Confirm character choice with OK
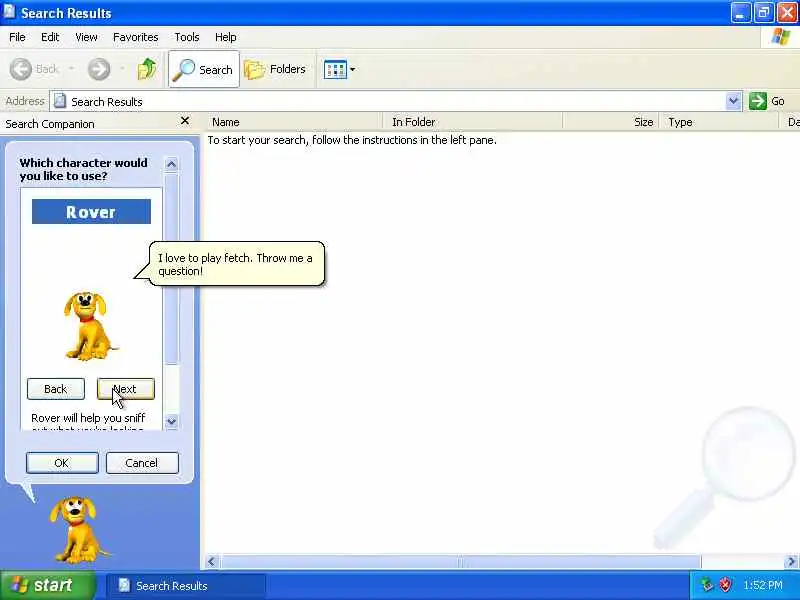Viewport: 800px width, 600px height. click(62, 463)
